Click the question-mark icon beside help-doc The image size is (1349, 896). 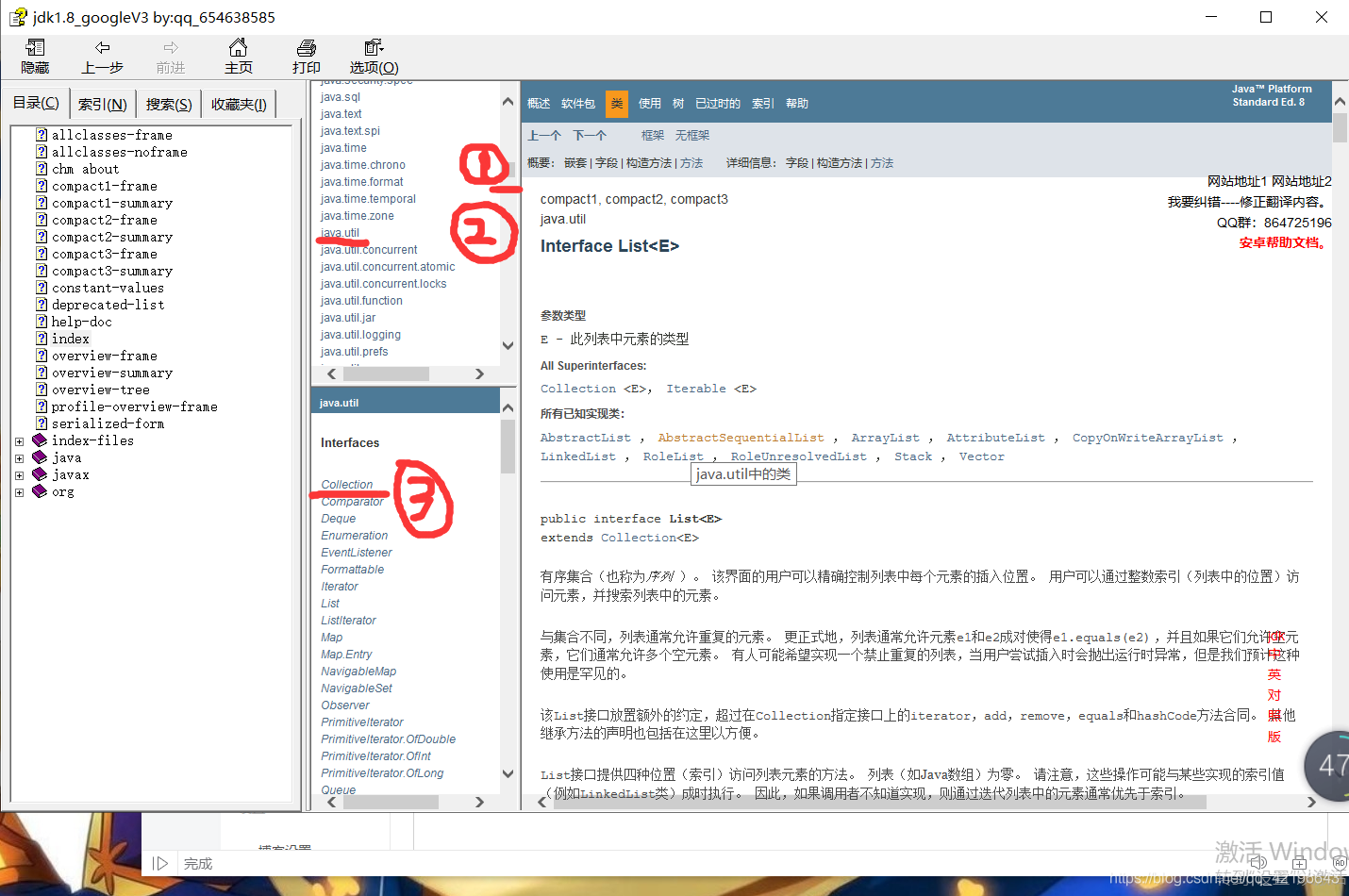pyautogui.click(x=41, y=322)
